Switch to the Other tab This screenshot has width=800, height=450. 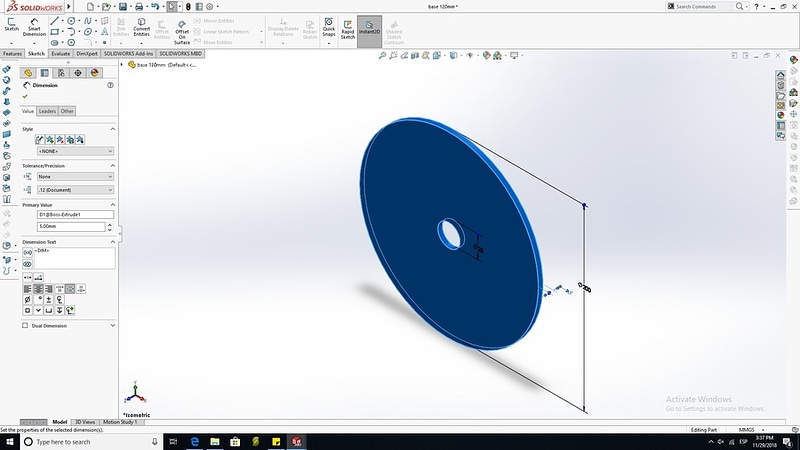point(67,111)
